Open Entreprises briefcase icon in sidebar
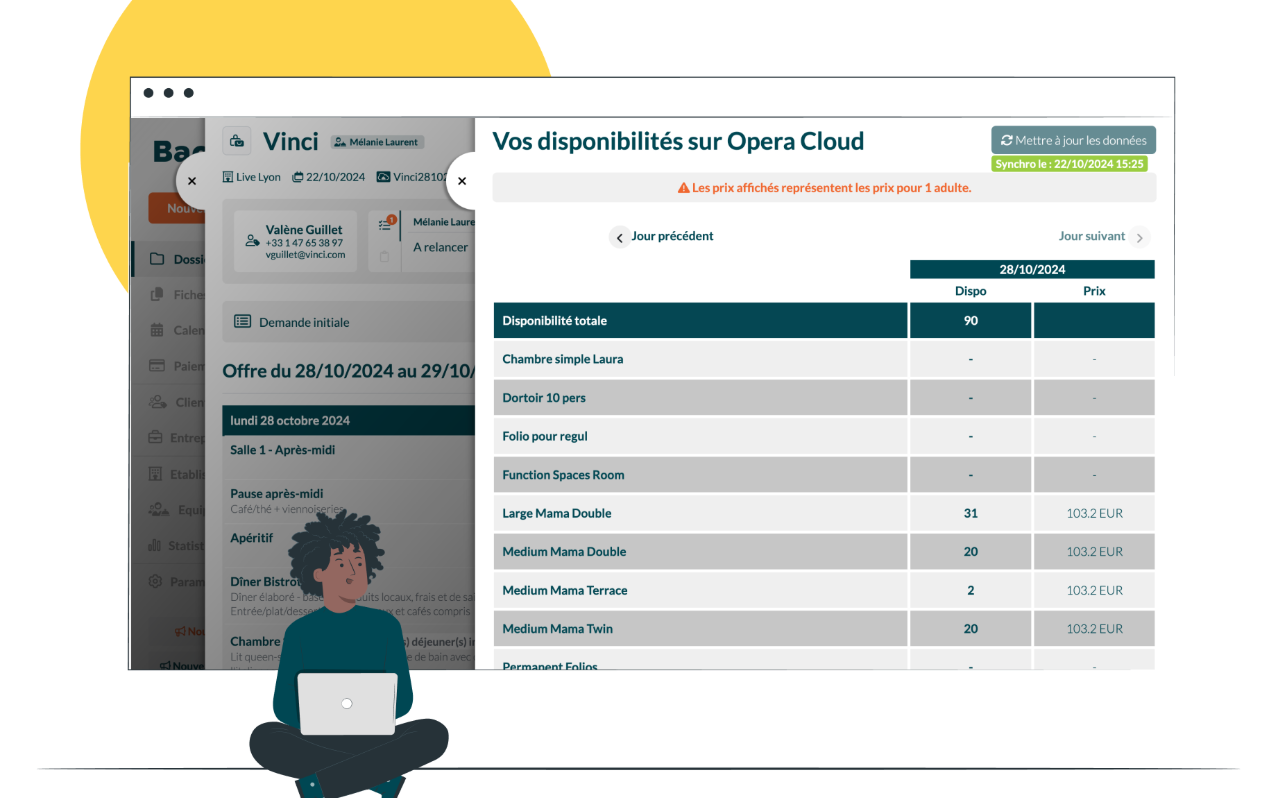The width and height of the screenshot is (1278, 798). pyautogui.click(x=156, y=438)
